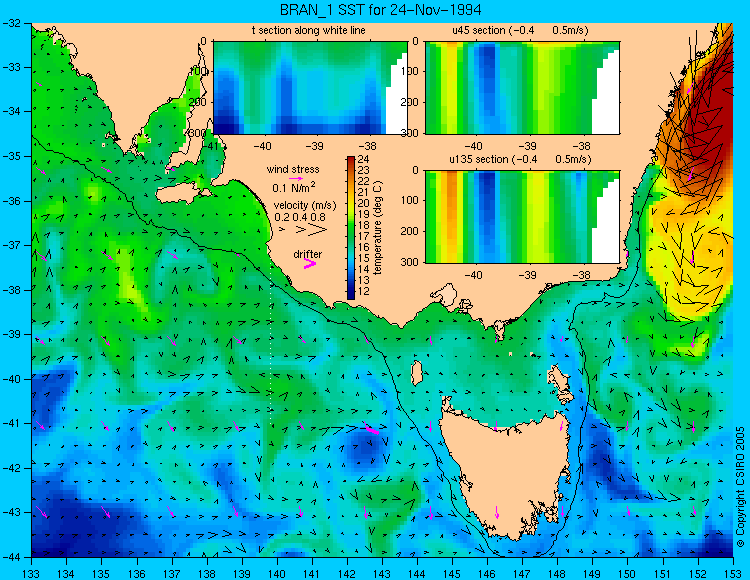Click the '21' colorbar tick value
Image resolution: width=750 pixels, height=580 pixels.
[364, 192]
